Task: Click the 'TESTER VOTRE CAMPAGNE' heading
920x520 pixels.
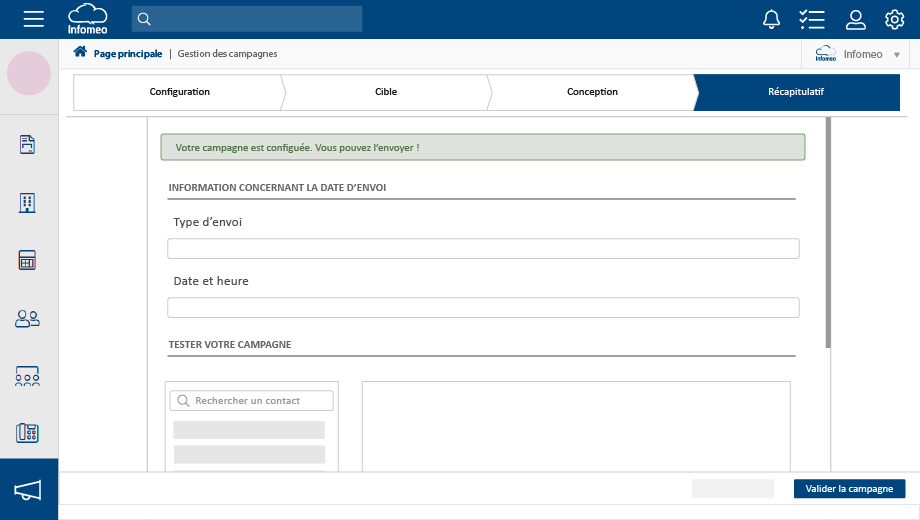Action: click(x=230, y=345)
